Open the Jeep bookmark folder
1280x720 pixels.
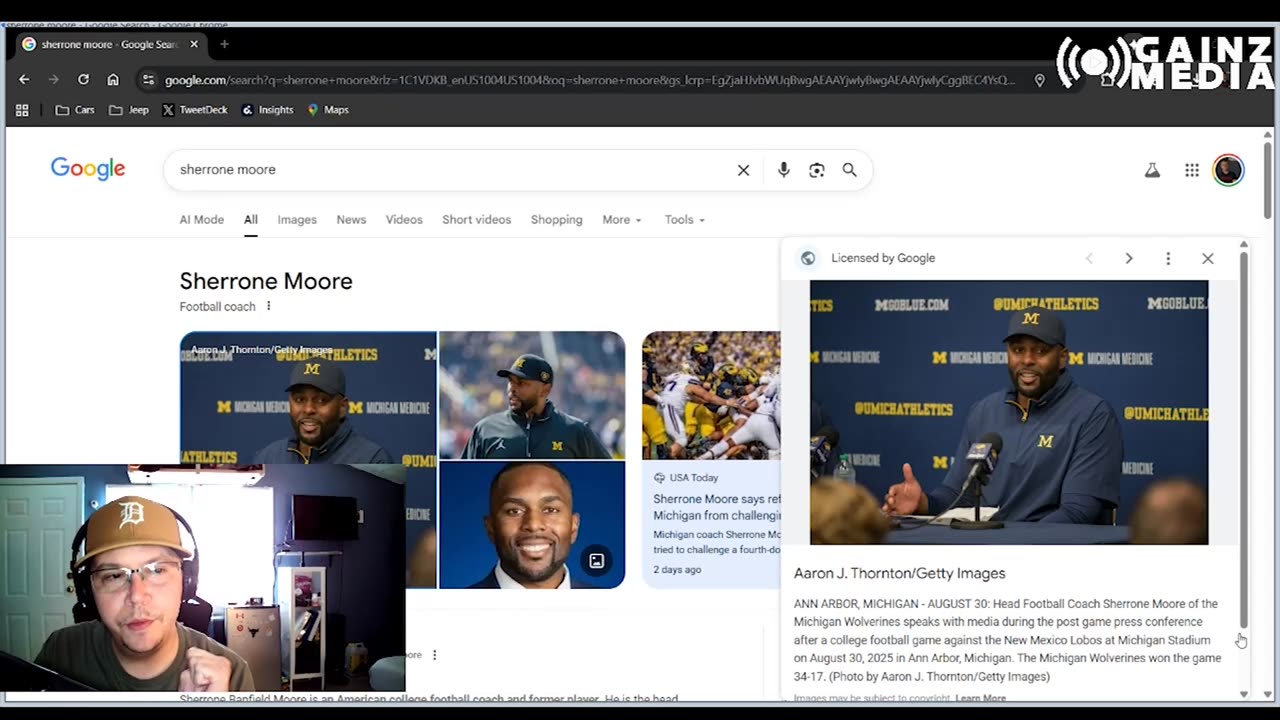click(x=129, y=110)
